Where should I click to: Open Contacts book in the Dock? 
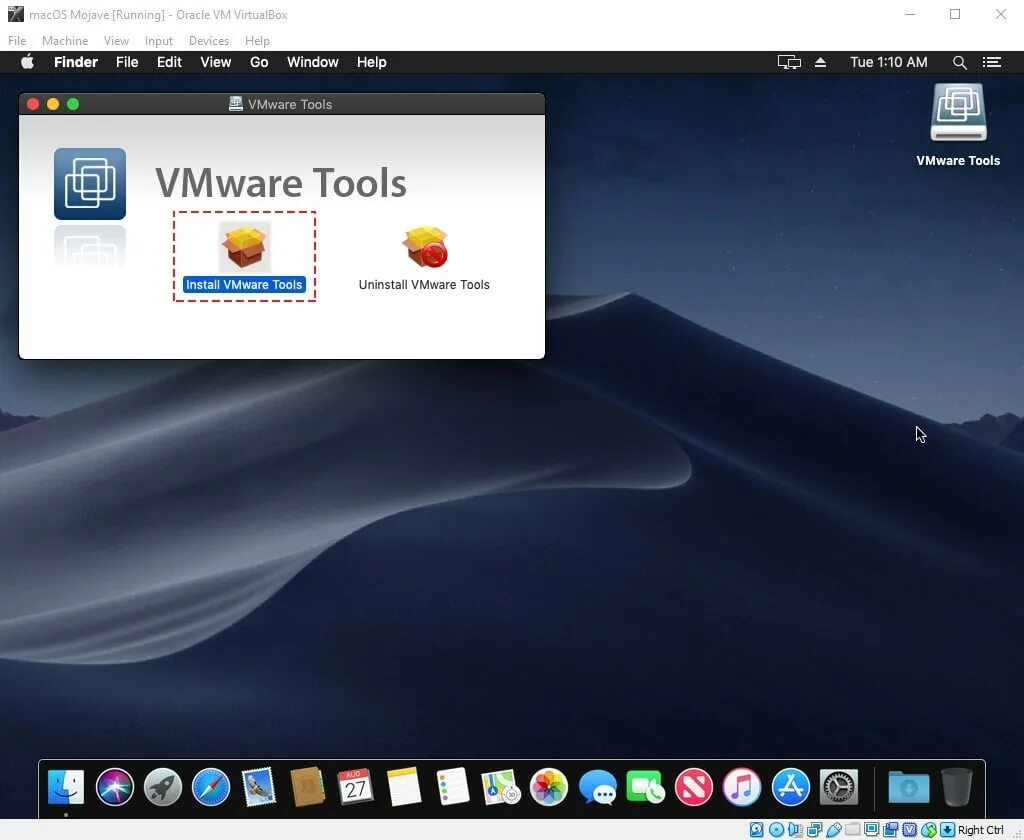[307, 786]
